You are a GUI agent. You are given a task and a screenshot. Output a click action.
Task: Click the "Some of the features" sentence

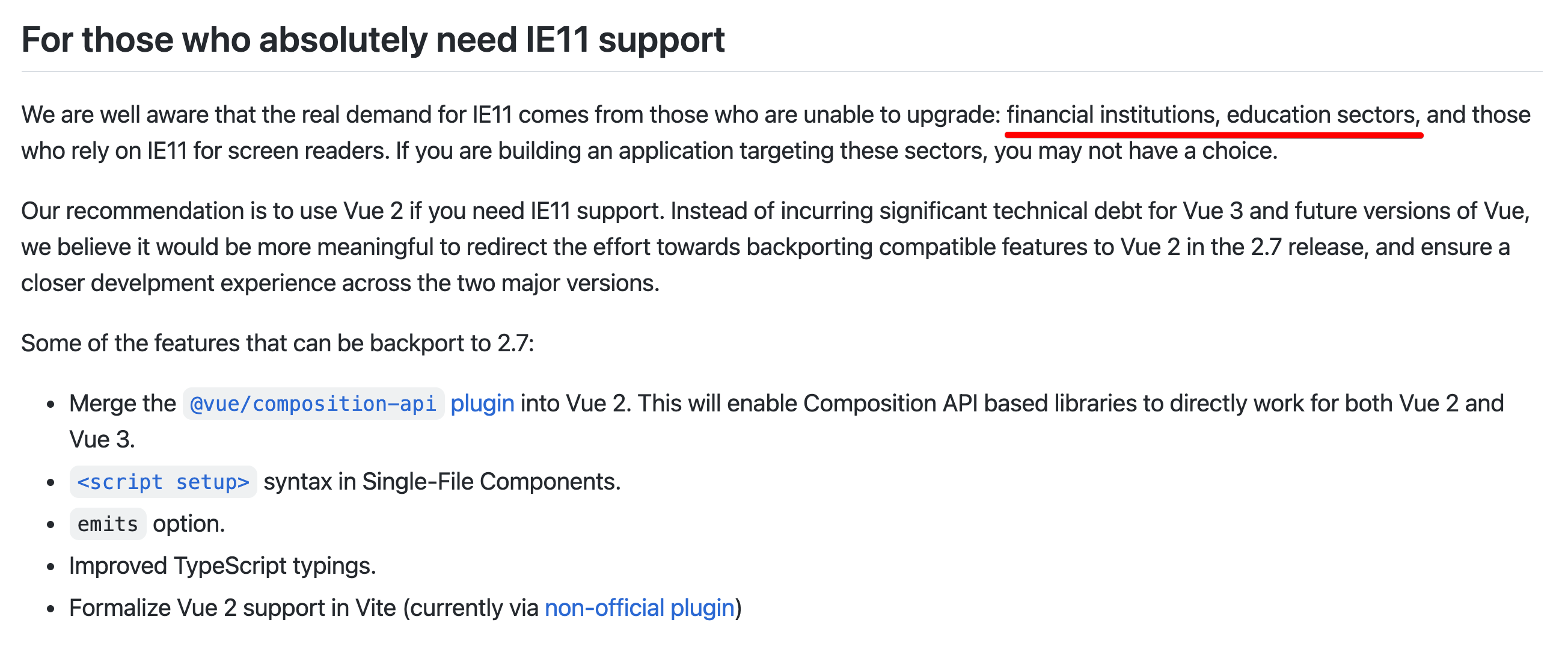click(277, 343)
